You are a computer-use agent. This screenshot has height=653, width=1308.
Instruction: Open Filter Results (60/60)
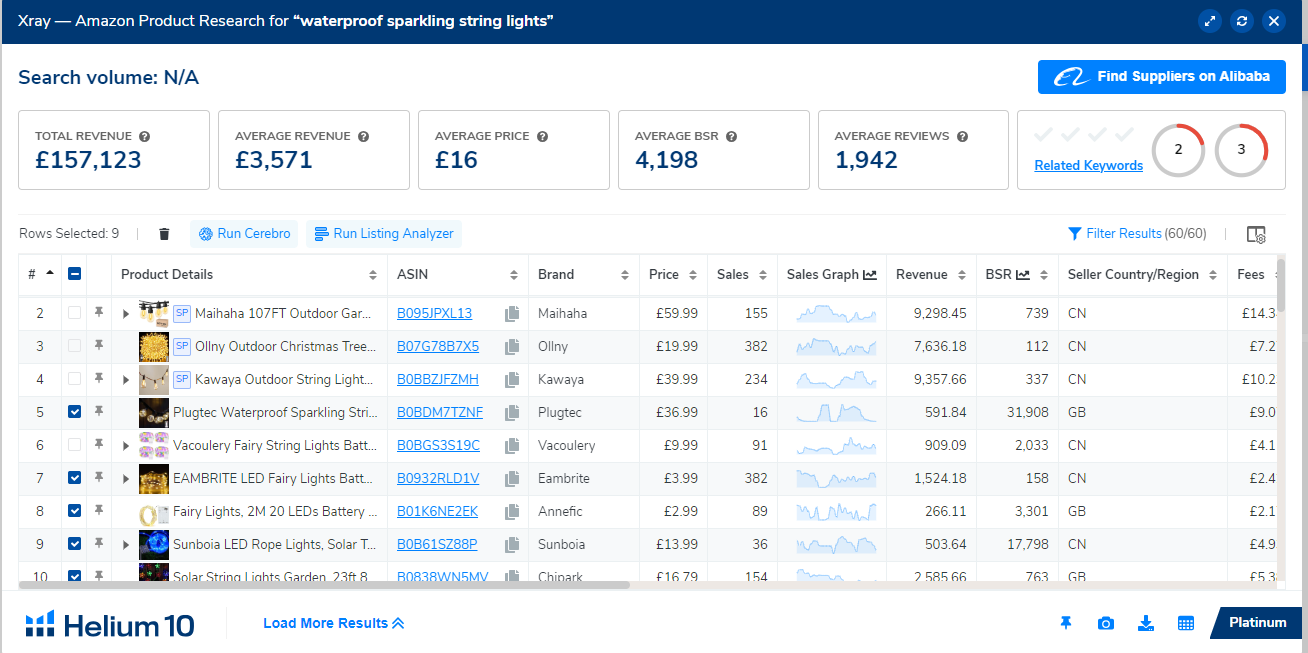1137,234
